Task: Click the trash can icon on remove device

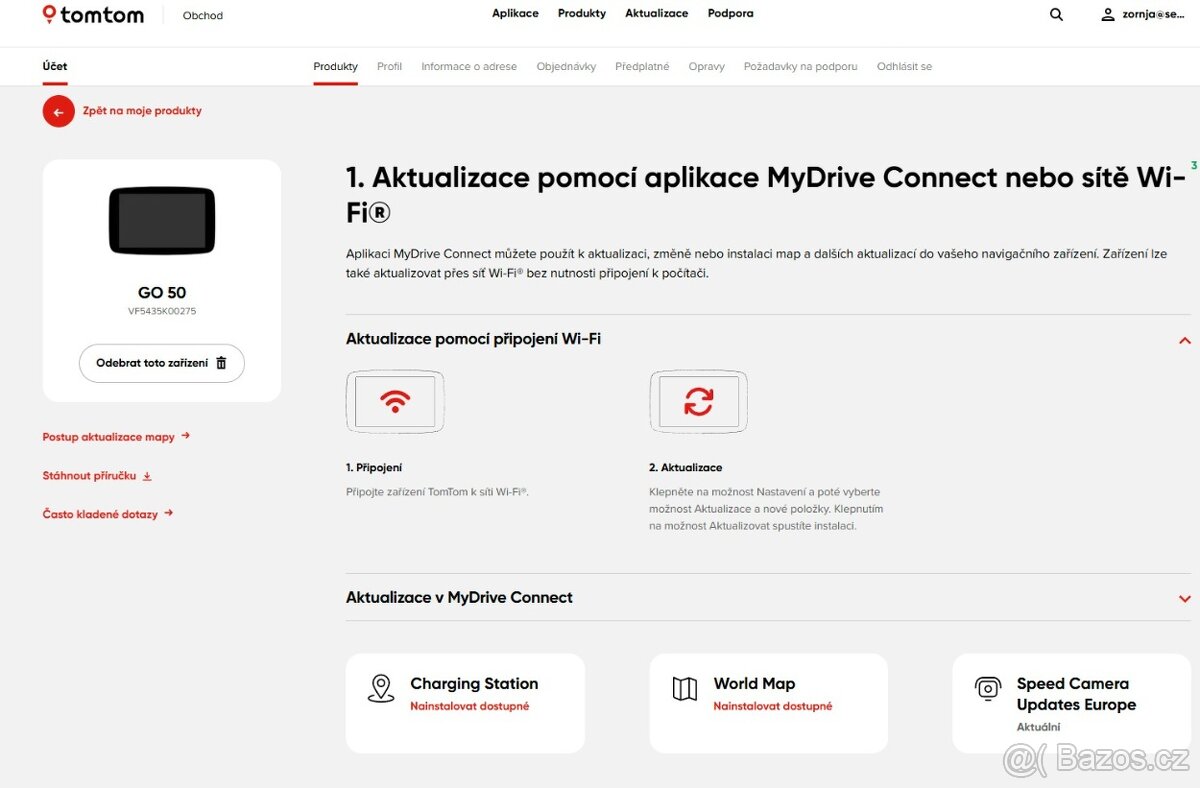Action: tap(222, 363)
